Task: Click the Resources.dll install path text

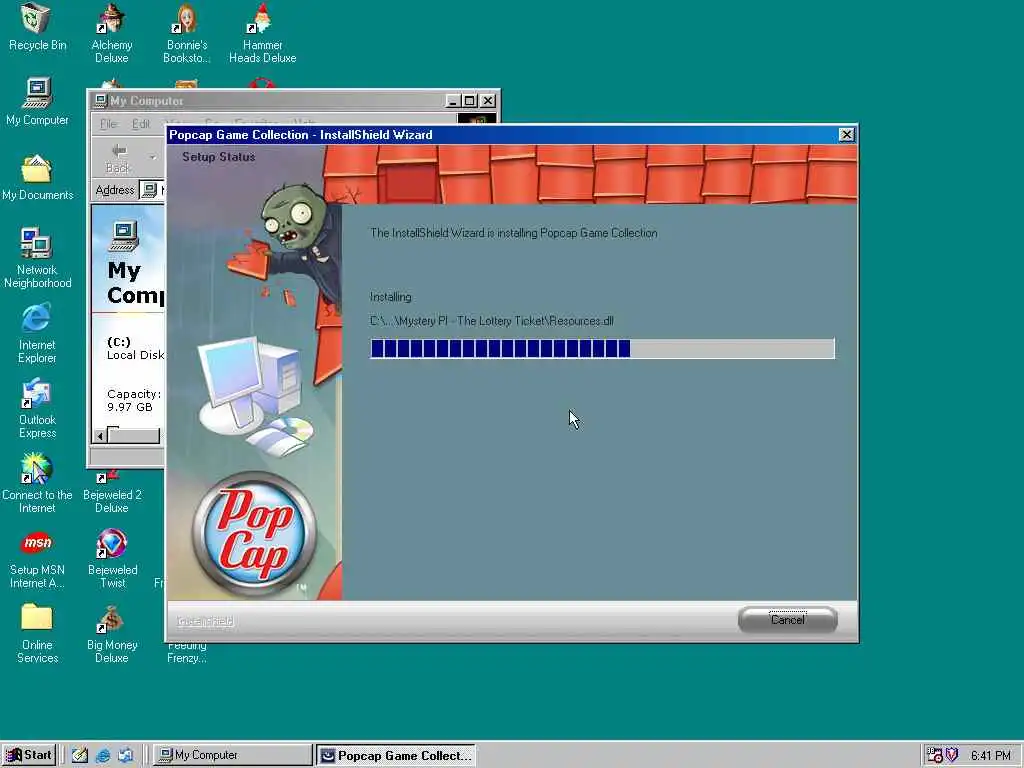Action: pos(492,321)
